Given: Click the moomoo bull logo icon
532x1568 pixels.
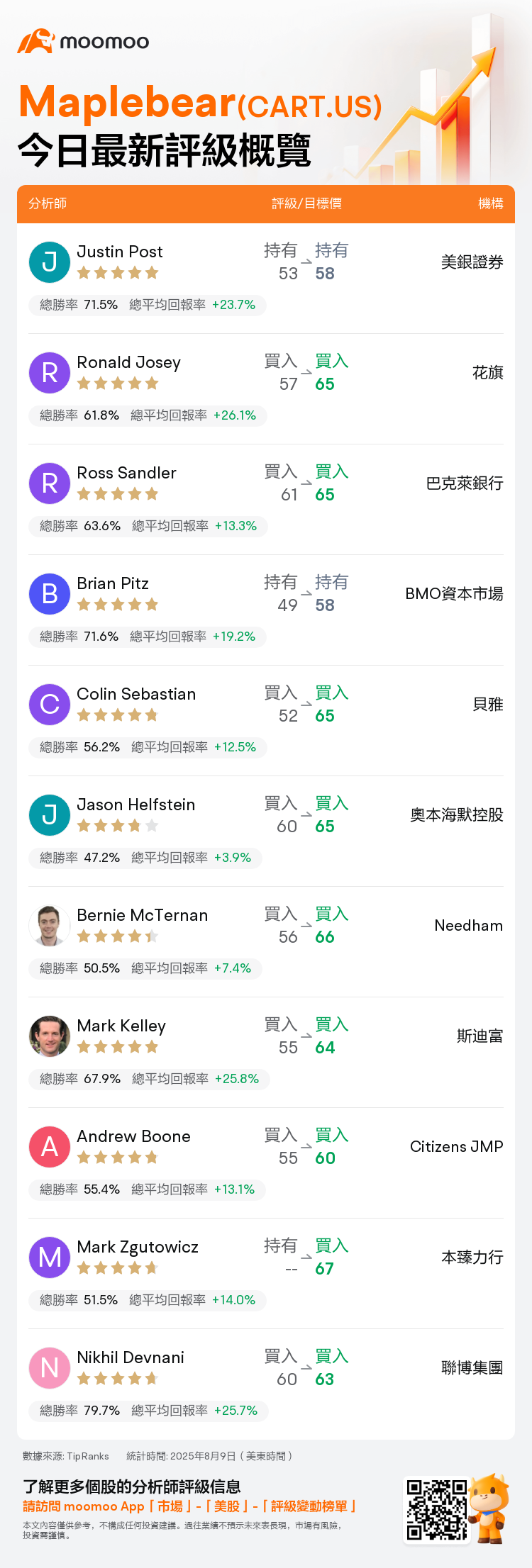Looking at the screenshot, I should [x=36, y=41].
